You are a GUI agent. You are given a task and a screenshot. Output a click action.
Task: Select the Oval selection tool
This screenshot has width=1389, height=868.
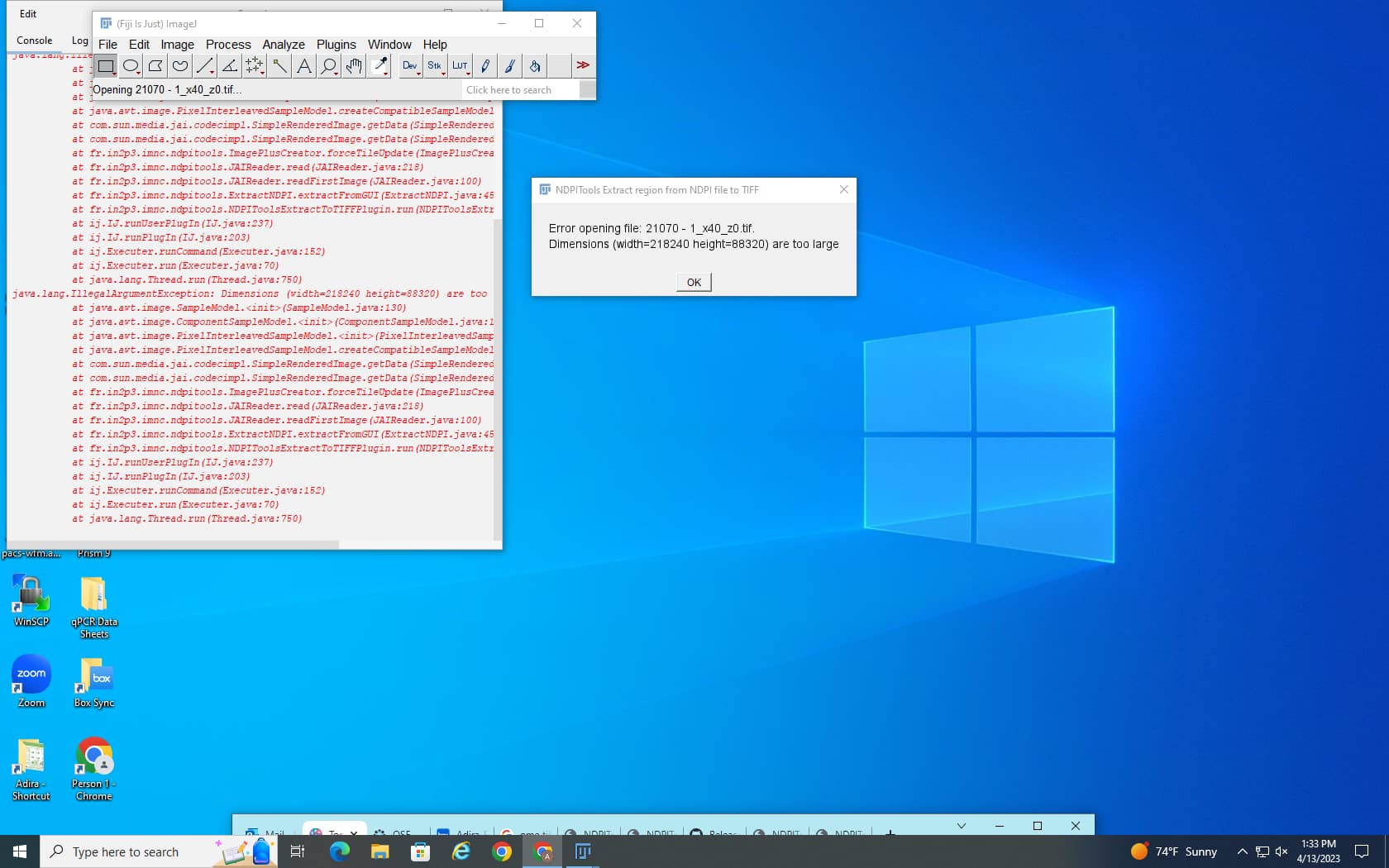point(131,66)
